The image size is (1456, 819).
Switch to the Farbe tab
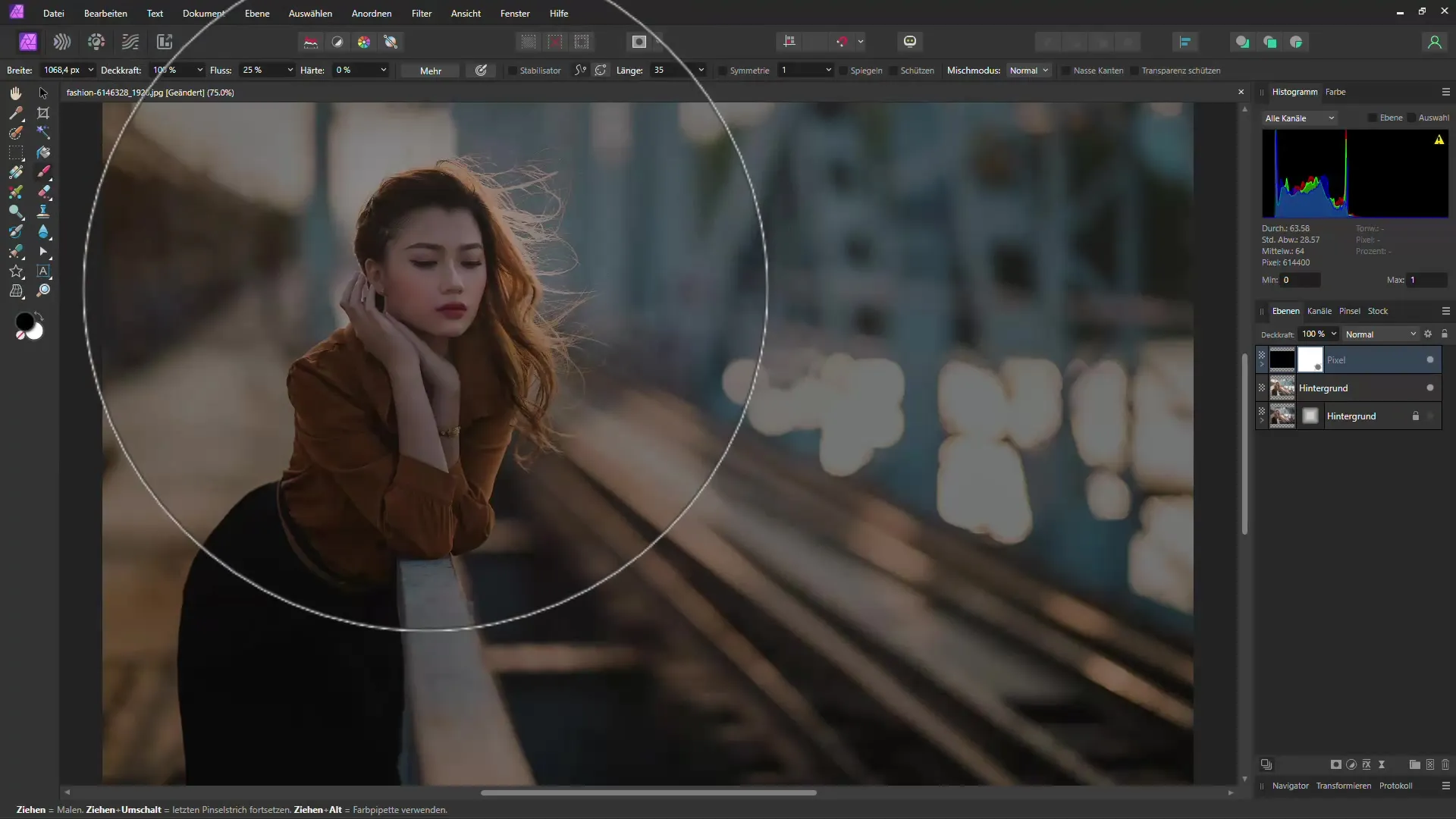(1335, 92)
